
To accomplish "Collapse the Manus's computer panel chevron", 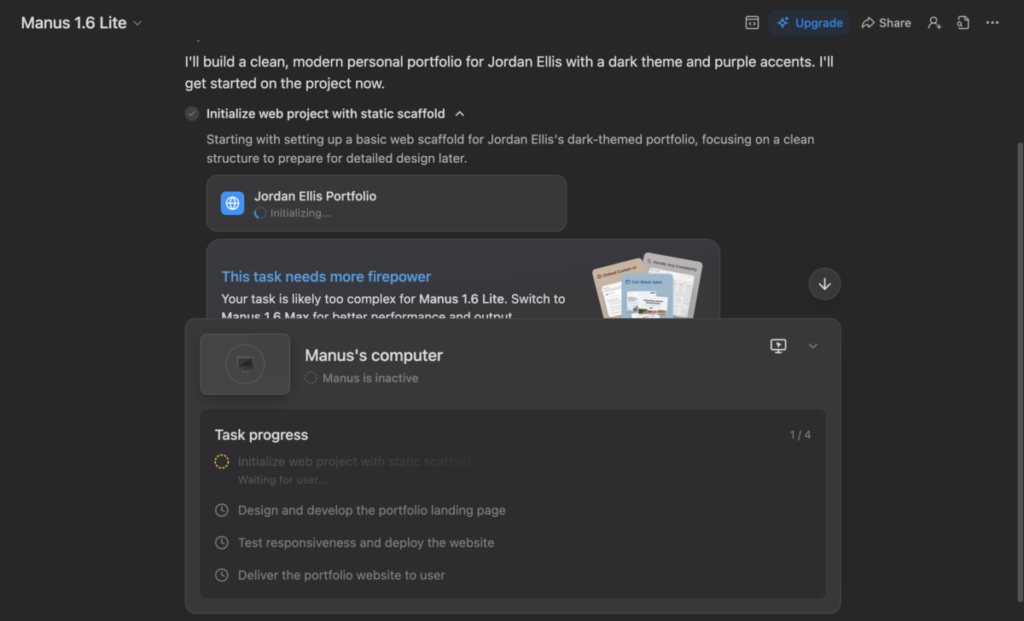I will point(813,346).
